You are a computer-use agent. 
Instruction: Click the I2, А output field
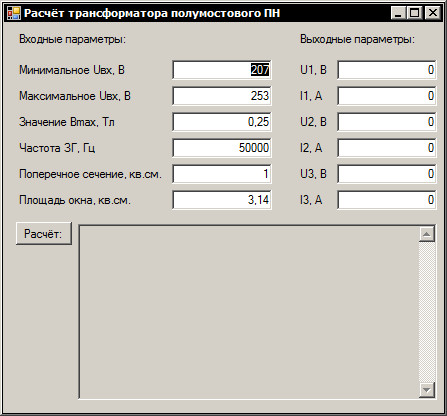tap(387, 148)
